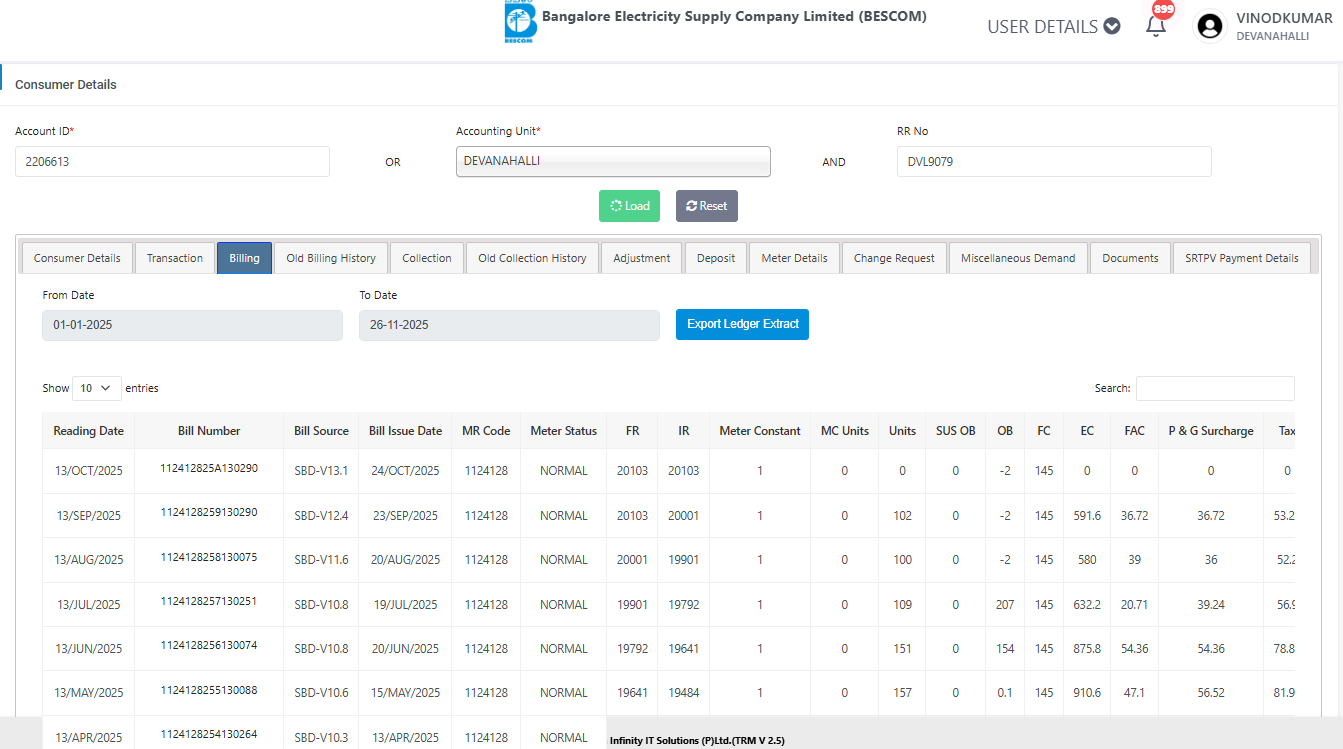Open the From Date field

pos(192,325)
